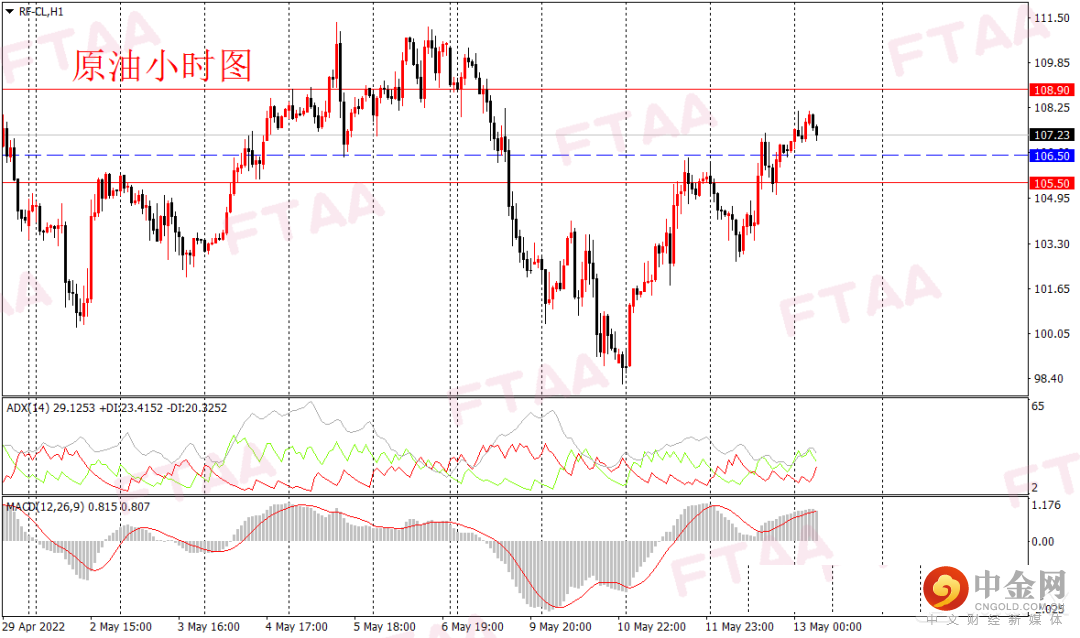Click the 98.40 price scale value

[x=1049, y=379]
